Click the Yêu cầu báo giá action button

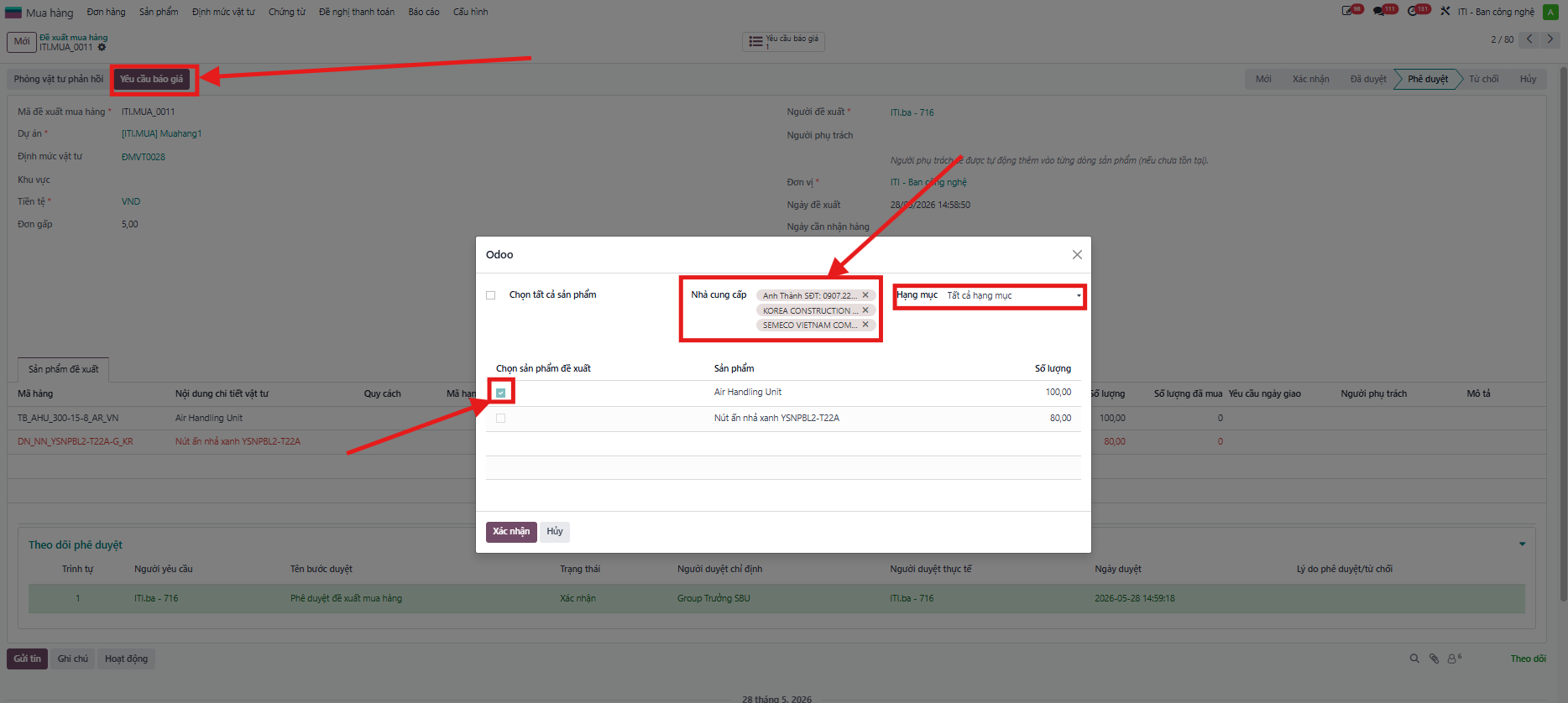[x=151, y=79]
